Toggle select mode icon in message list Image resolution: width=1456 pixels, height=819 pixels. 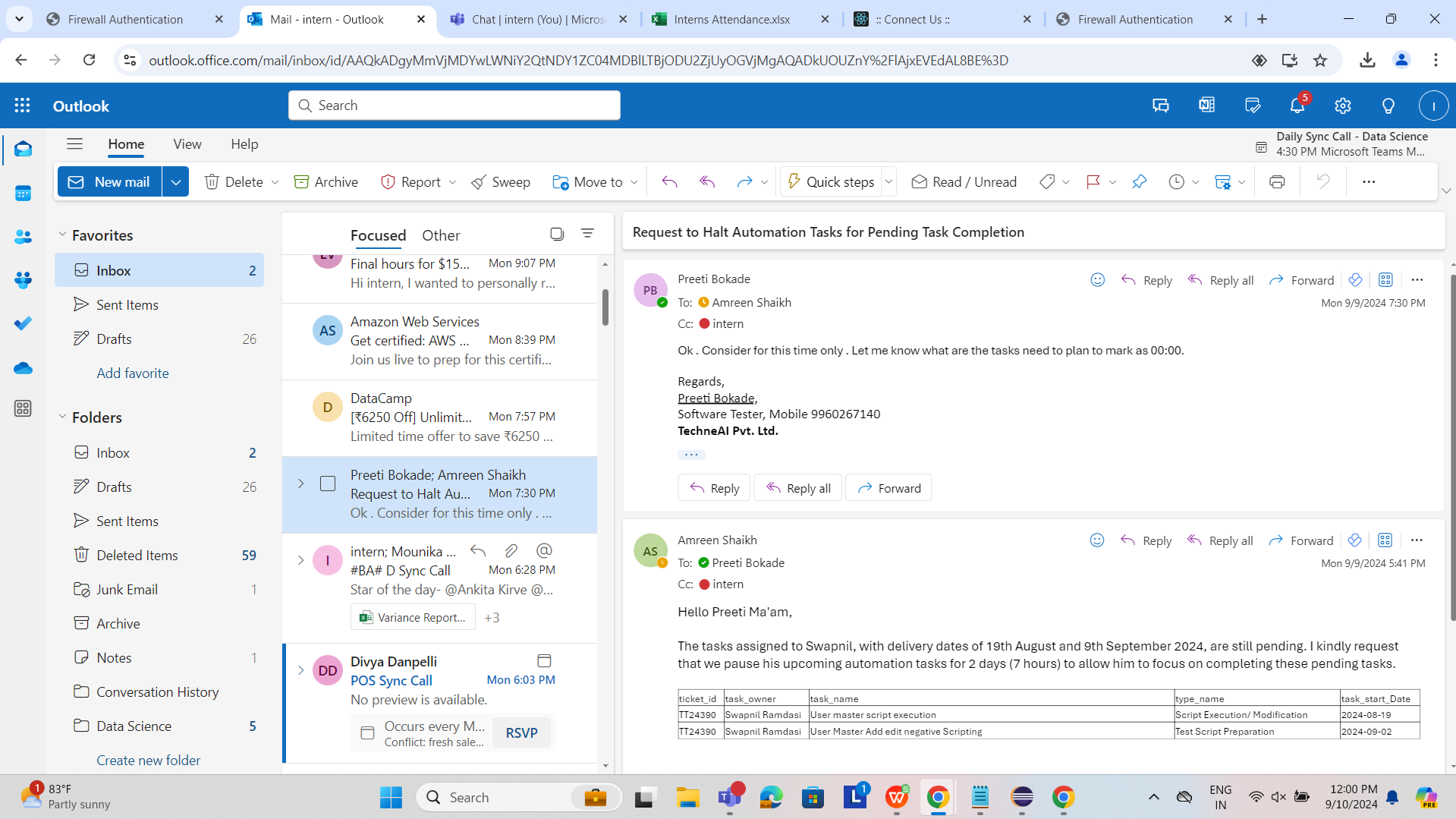pos(557,234)
